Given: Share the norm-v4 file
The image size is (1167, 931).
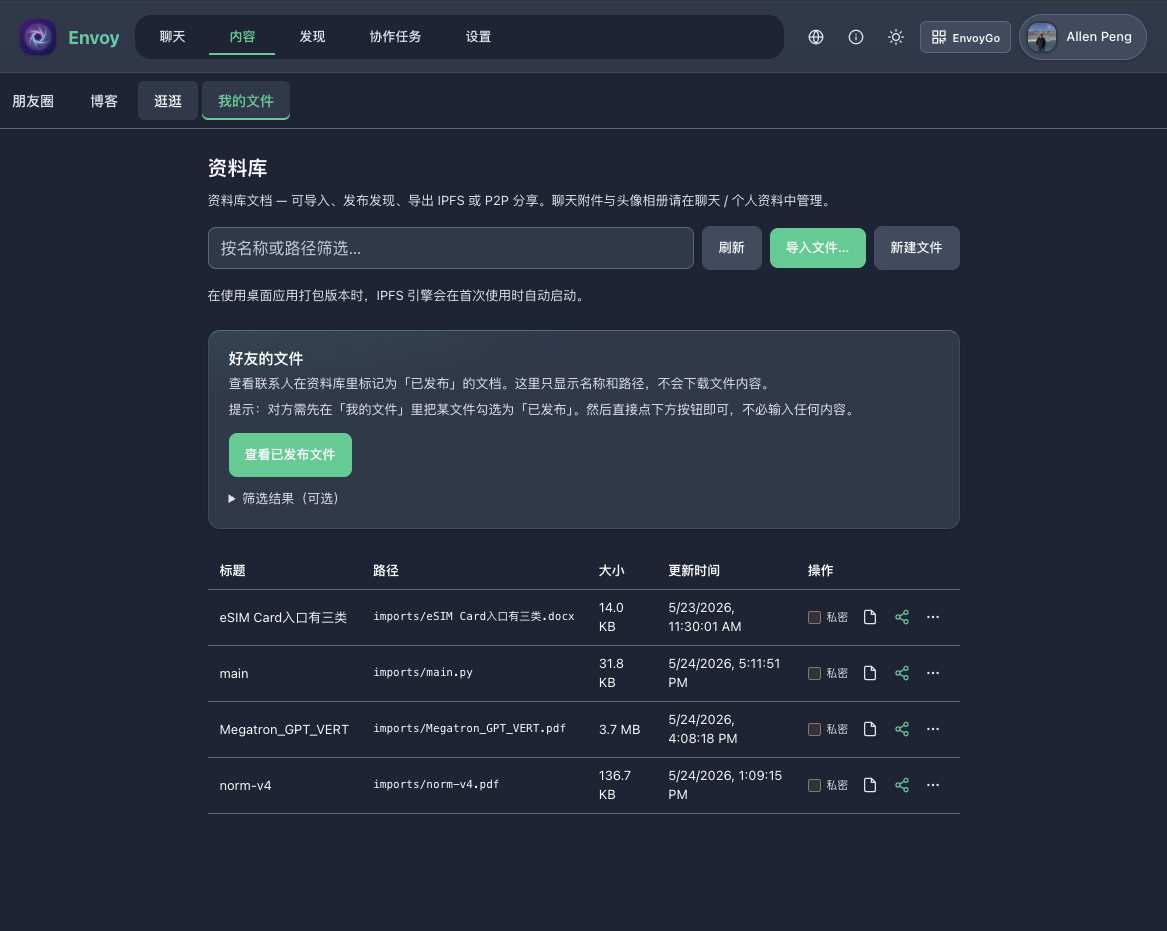Looking at the screenshot, I should pyautogui.click(x=902, y=785).
